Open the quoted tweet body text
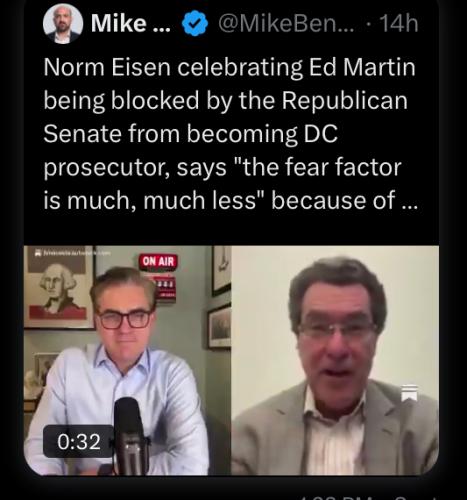This screenshot has height=500, width=467. click(x=230, y=134)
